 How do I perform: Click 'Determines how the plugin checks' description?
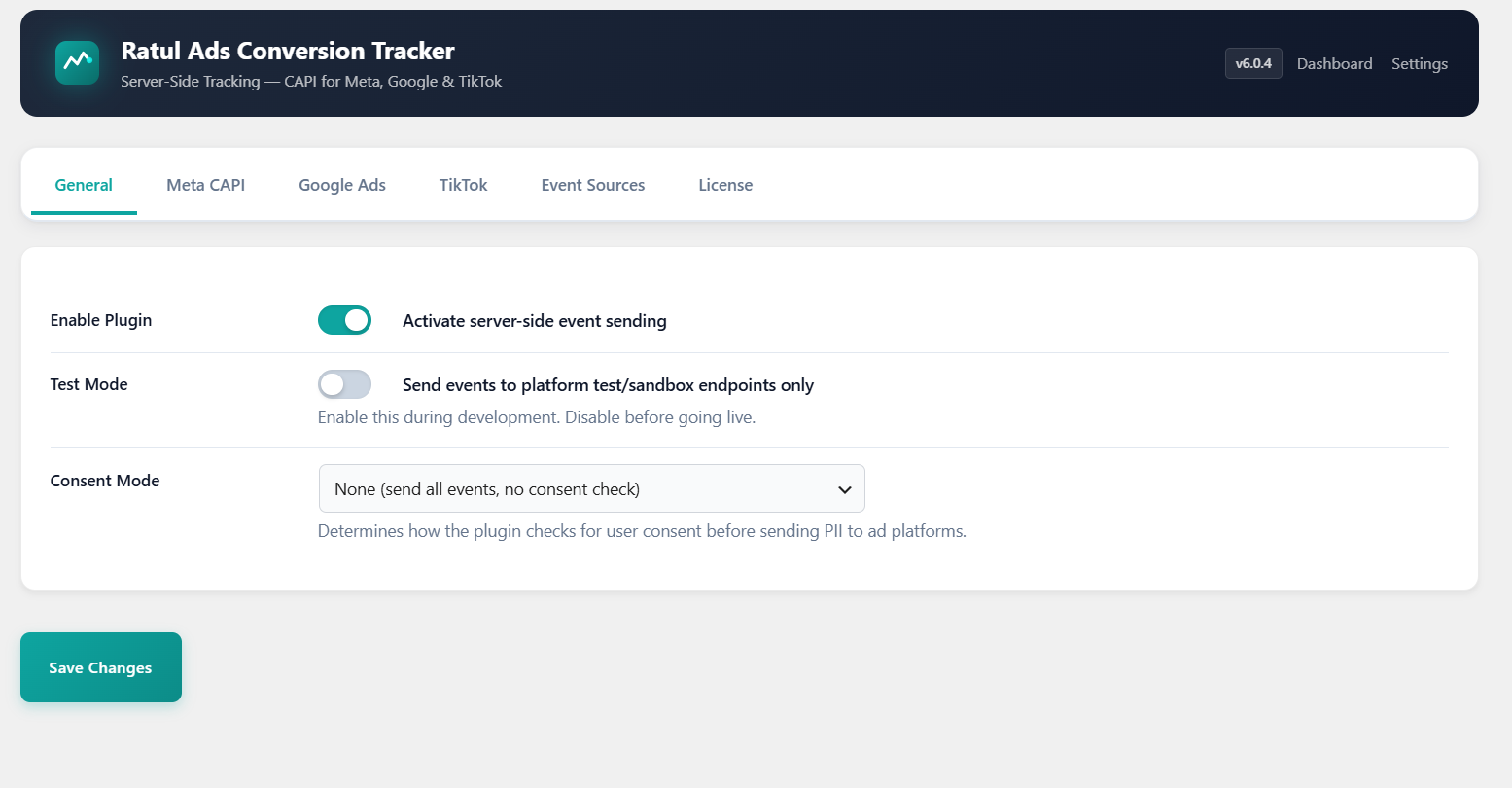pyautogui.click(x=642, y=531)
